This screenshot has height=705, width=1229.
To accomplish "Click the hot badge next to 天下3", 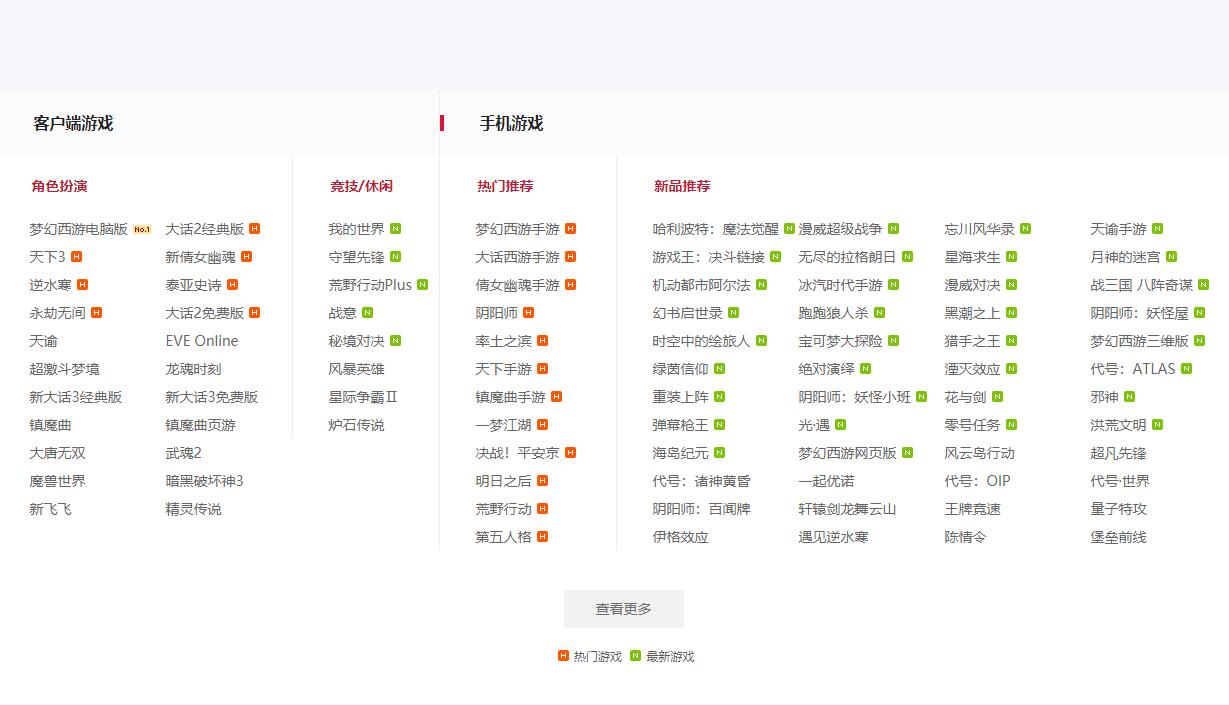I will point(76,257).
